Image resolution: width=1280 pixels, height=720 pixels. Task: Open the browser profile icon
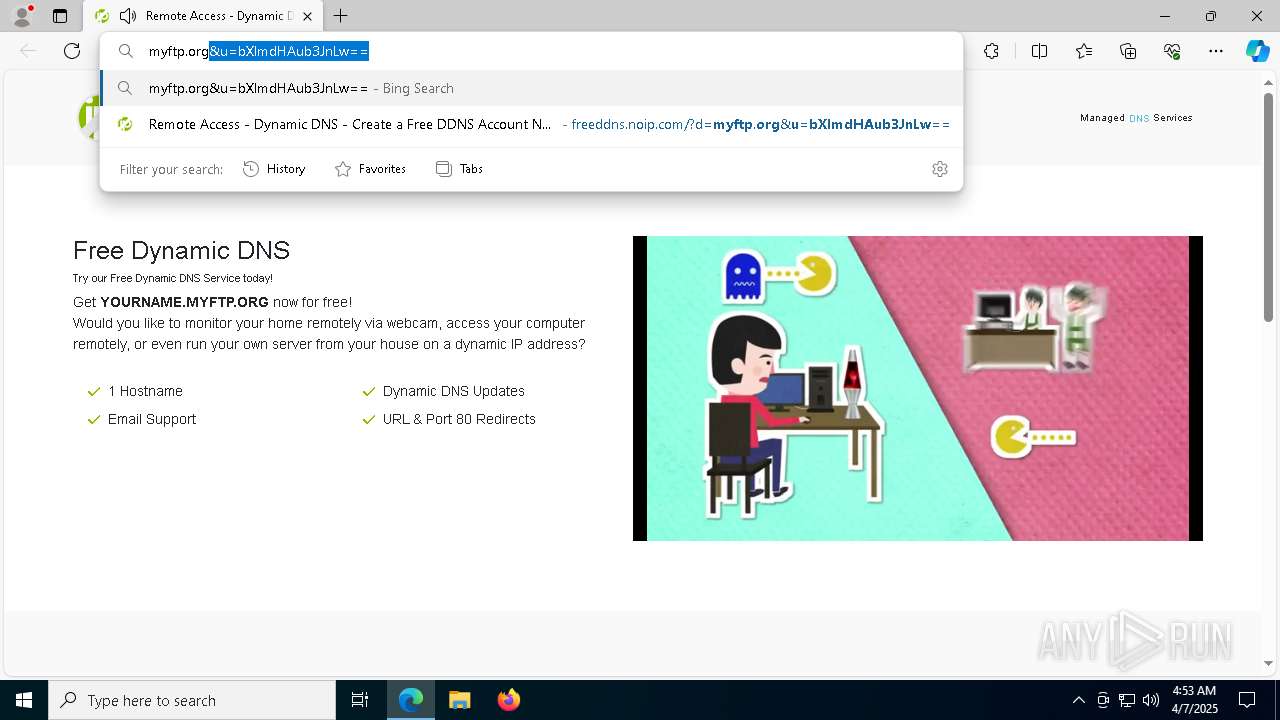point(21,16)
